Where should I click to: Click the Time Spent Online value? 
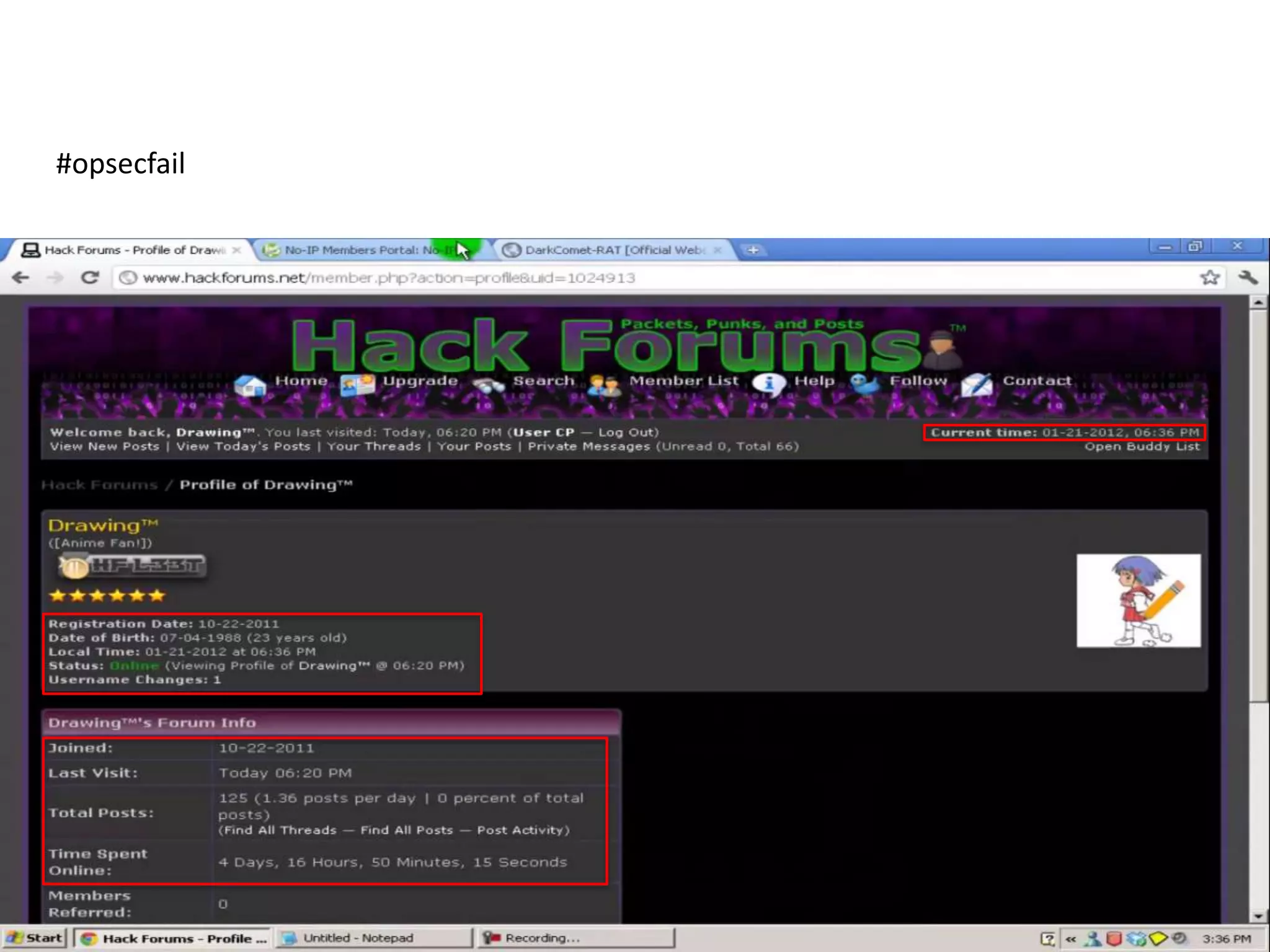393,862
